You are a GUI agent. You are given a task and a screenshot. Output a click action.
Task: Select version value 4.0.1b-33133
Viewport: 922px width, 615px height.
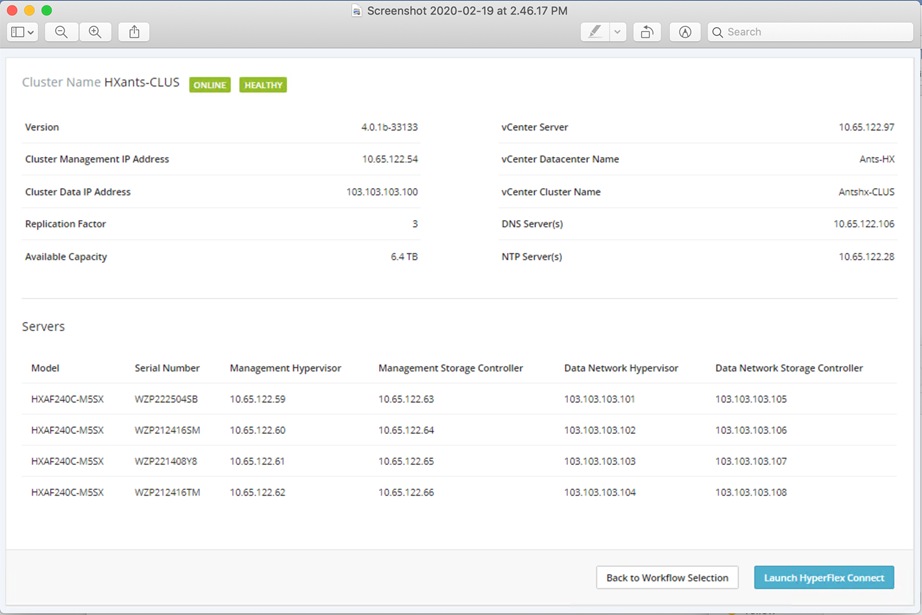click(x=389, y=127)
